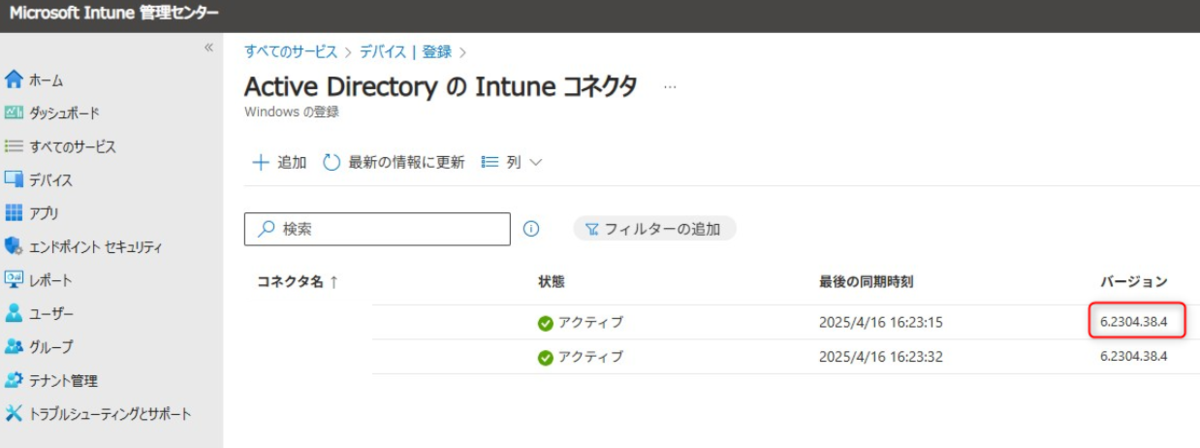Refresh with 最新の情報に更新
This screenshot has height=448, width=1200.
394,162
